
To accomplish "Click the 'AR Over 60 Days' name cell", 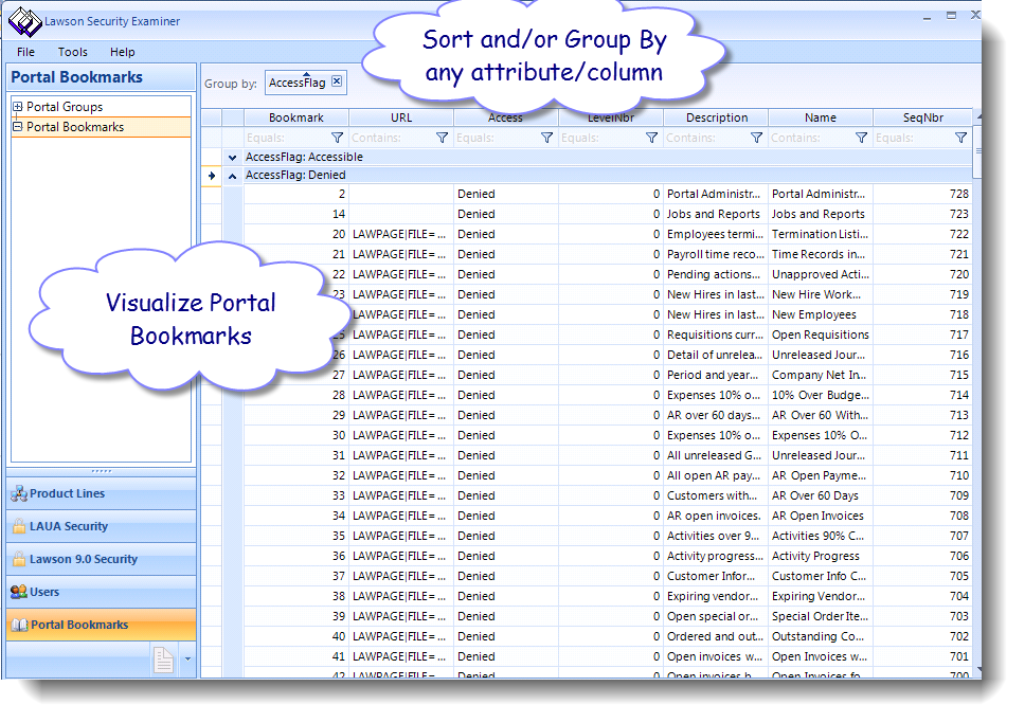I will click(821, 495).
